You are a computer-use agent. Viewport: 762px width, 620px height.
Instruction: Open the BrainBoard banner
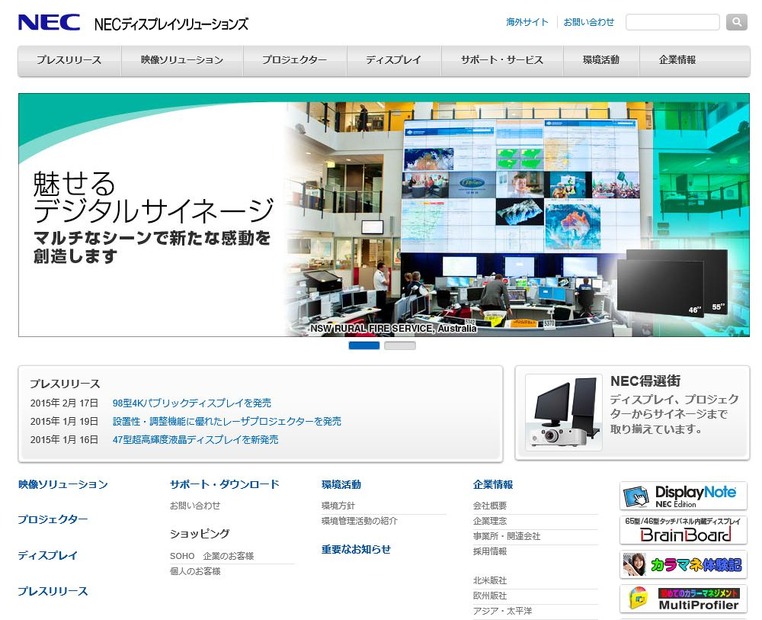pos(683,530)
